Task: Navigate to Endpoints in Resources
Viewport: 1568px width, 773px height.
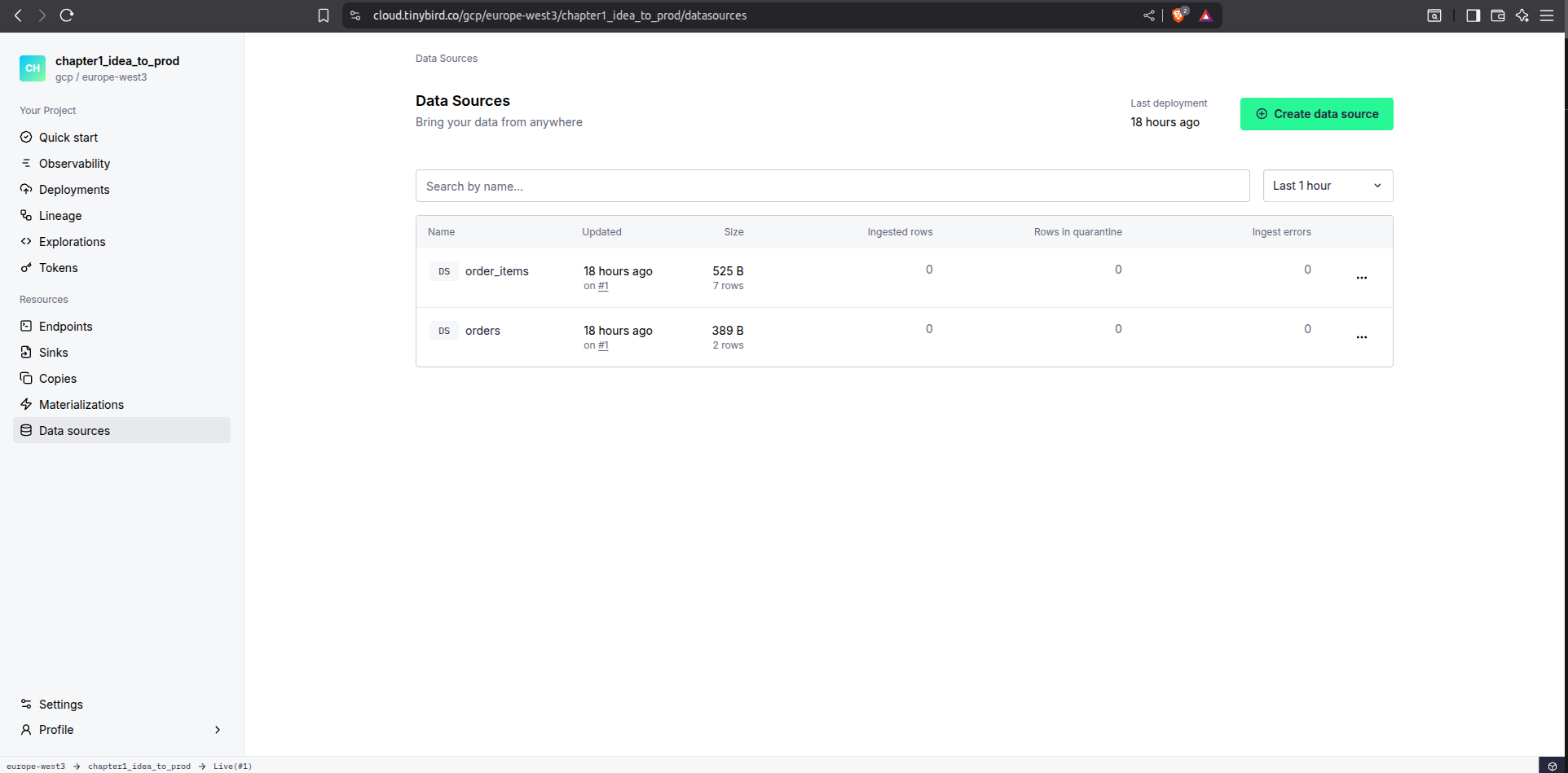Action: (65, 327)
